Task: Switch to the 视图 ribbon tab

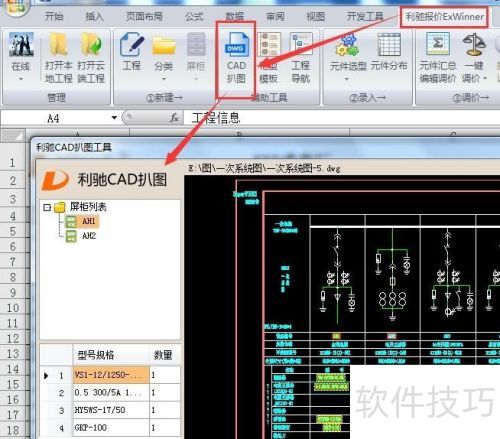Action: [315, 16]
